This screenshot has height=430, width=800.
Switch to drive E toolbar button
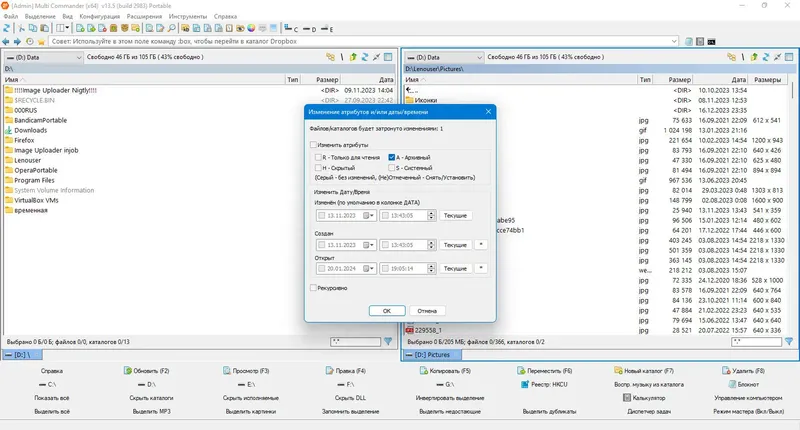pyautogui.click(x=327, y=29)
